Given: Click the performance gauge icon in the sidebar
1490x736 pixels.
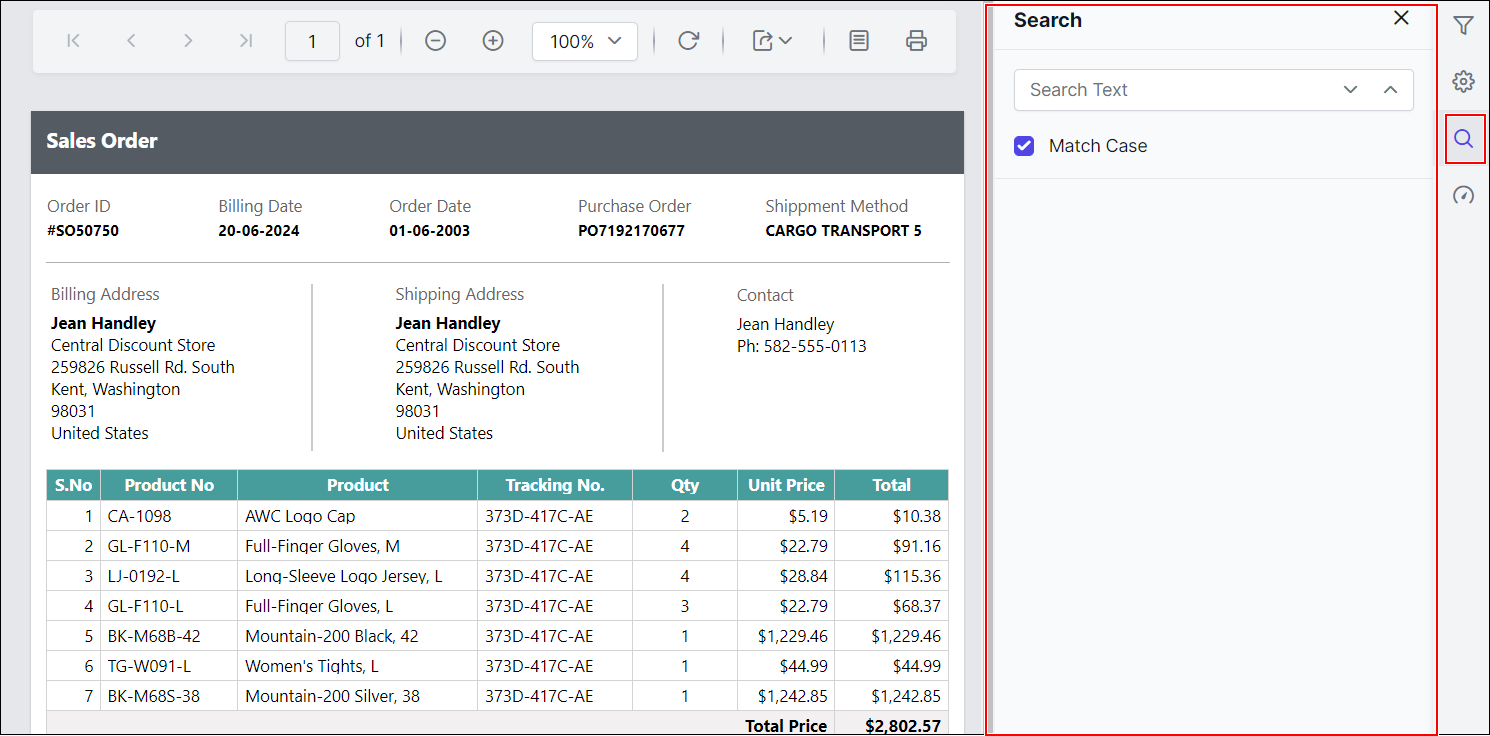Looking at the screenshot, I should point(1463,195).
